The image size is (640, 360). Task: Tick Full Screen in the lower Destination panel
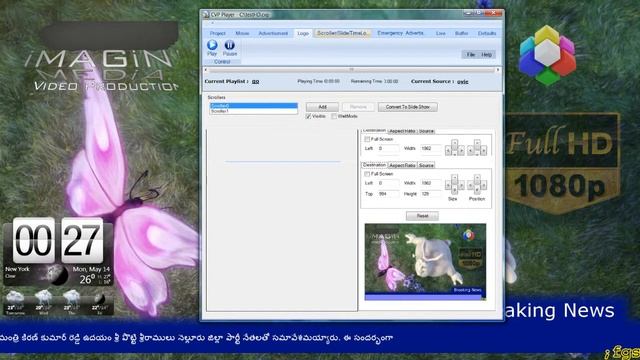click(x=367, y=174)
